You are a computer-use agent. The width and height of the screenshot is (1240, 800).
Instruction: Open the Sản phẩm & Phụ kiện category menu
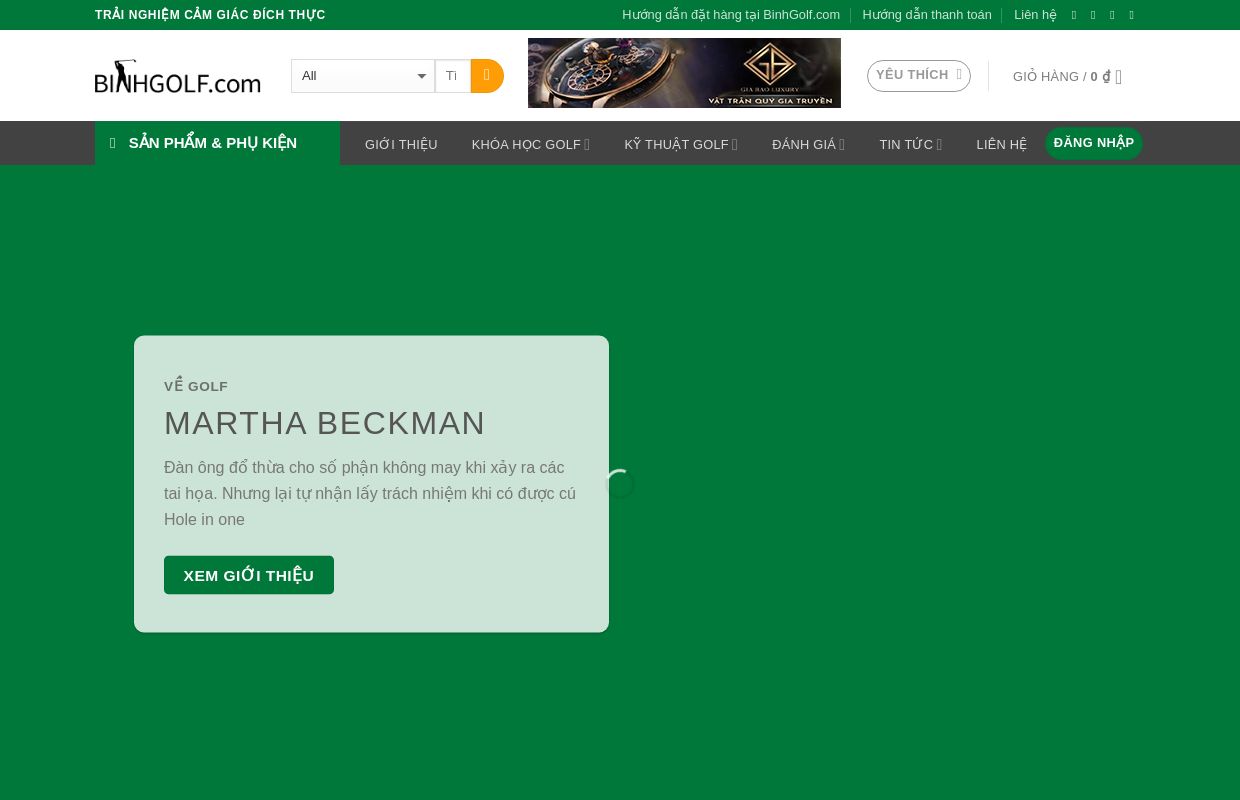217,143
